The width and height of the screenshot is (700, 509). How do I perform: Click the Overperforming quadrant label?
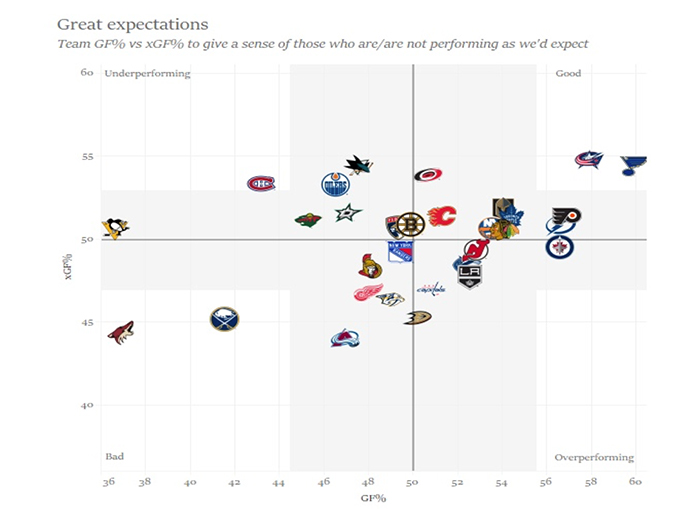pos(594,458)
